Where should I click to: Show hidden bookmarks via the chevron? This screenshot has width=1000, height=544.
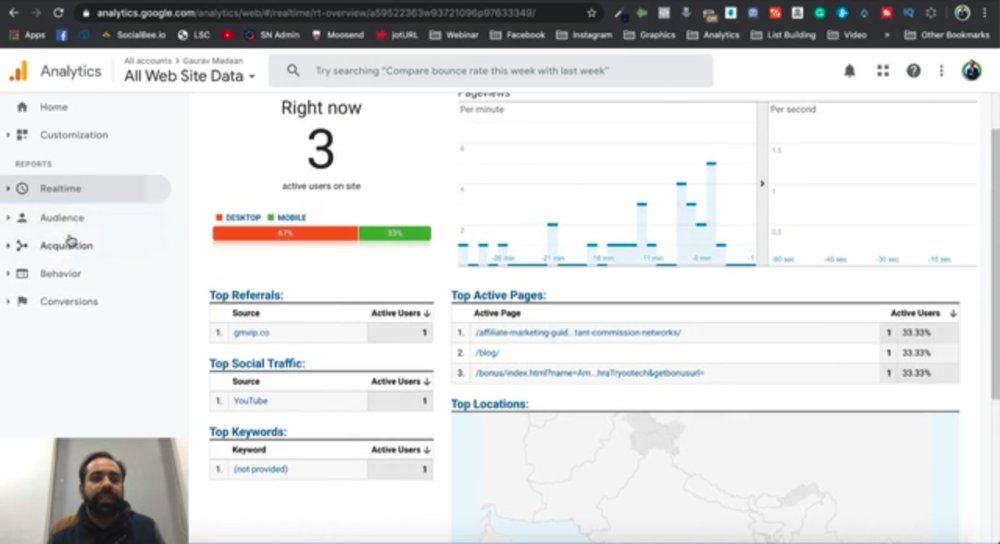(886, 35)
